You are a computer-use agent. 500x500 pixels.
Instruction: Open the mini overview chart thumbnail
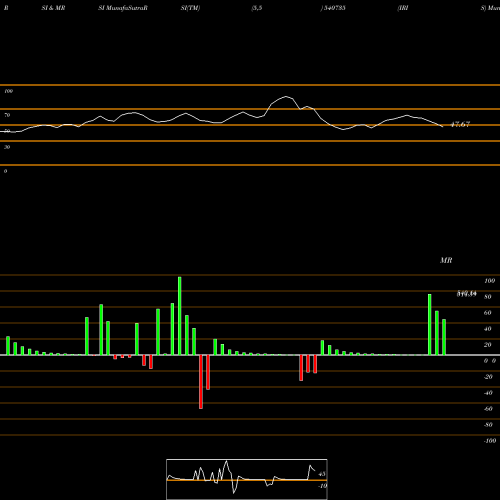[247, 479]
